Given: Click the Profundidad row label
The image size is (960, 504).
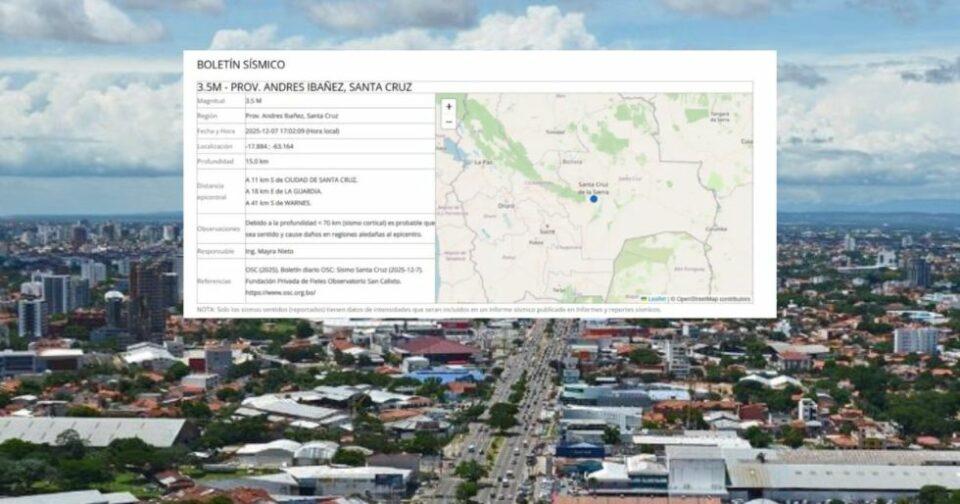Looking at the screenshot, I should point(215,162).
